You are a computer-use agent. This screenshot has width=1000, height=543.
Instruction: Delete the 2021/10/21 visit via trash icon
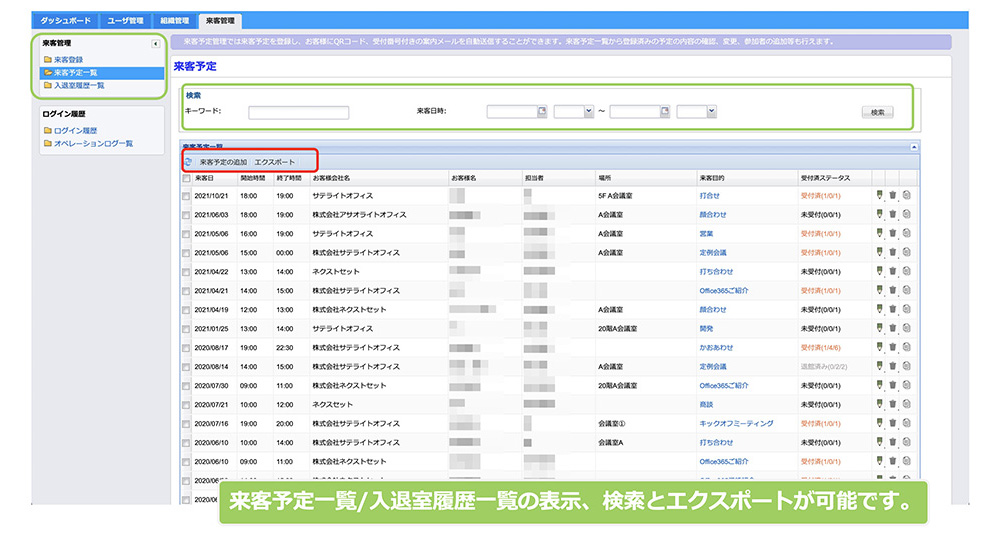pos(893,195)
